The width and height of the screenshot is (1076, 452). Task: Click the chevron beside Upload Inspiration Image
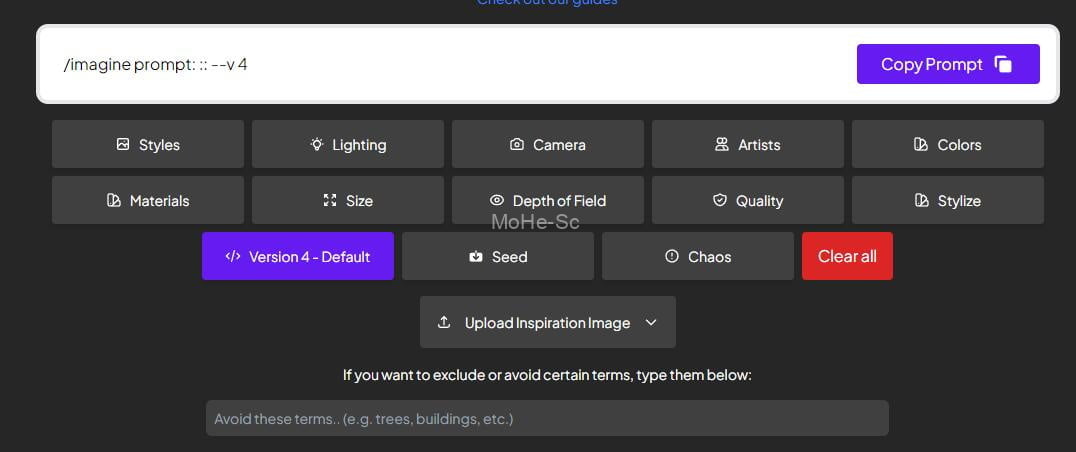coord(651,323)
